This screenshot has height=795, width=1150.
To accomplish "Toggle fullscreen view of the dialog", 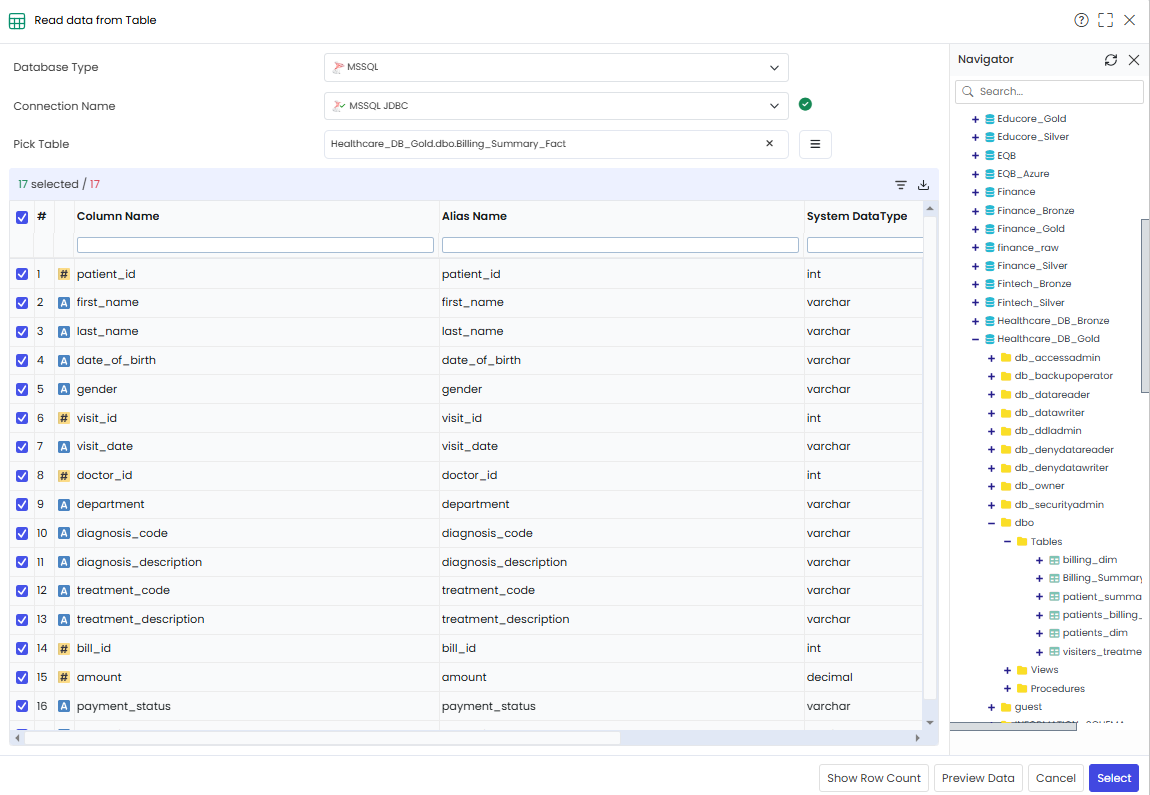I will (x=1105, y=21).
